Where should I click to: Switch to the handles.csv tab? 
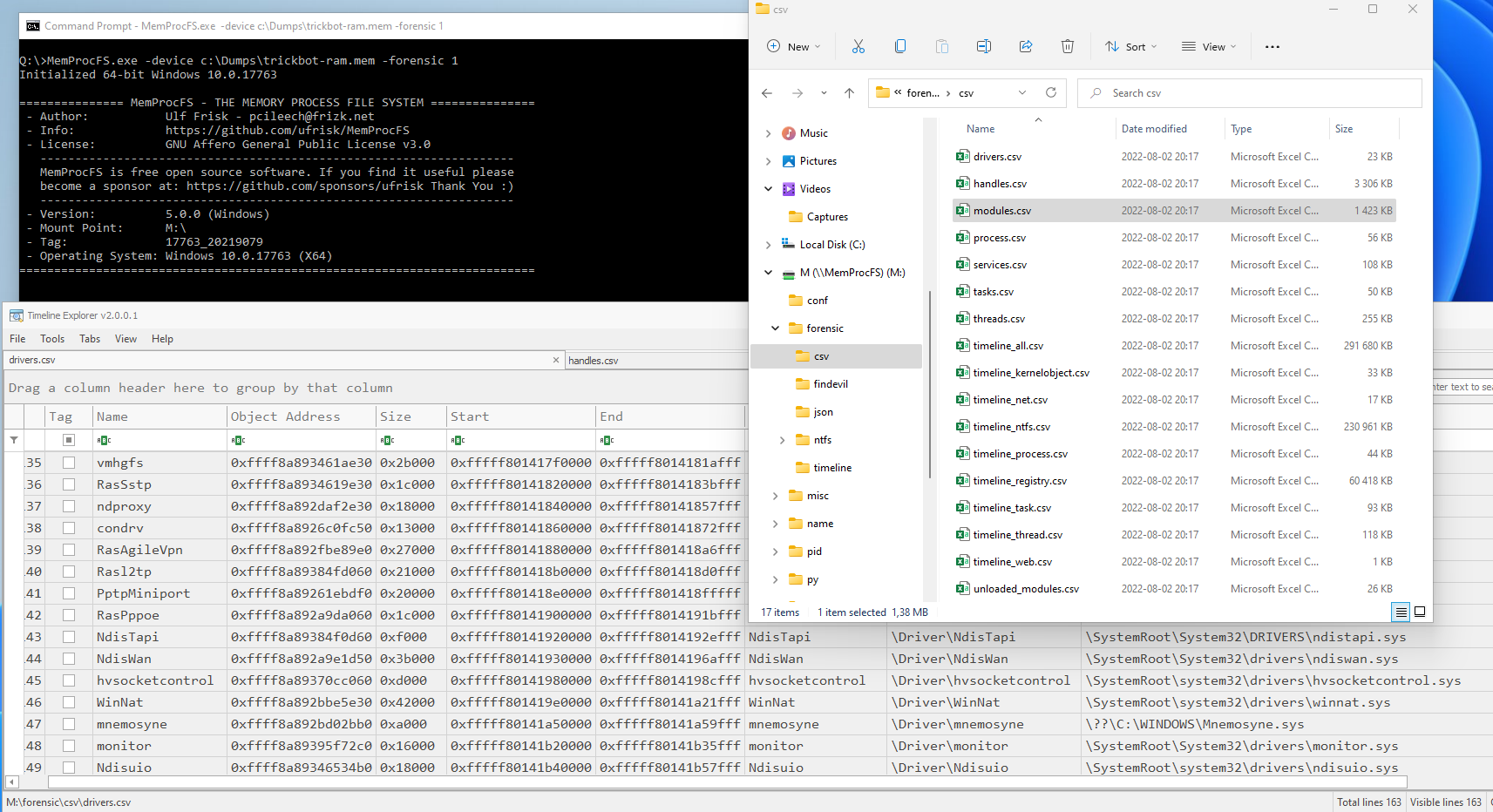(594, 361)
